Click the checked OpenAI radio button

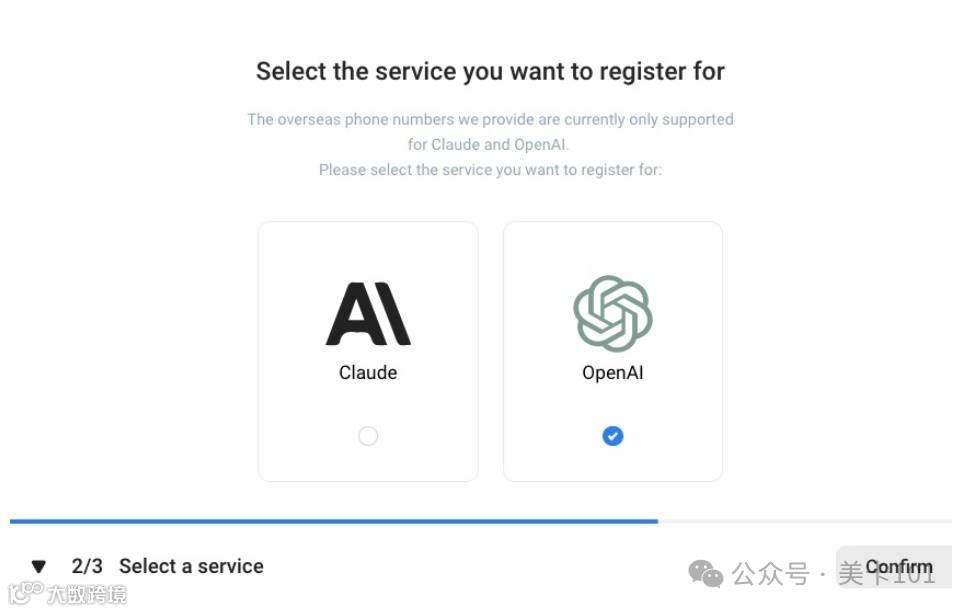click(x=613, y=436)
